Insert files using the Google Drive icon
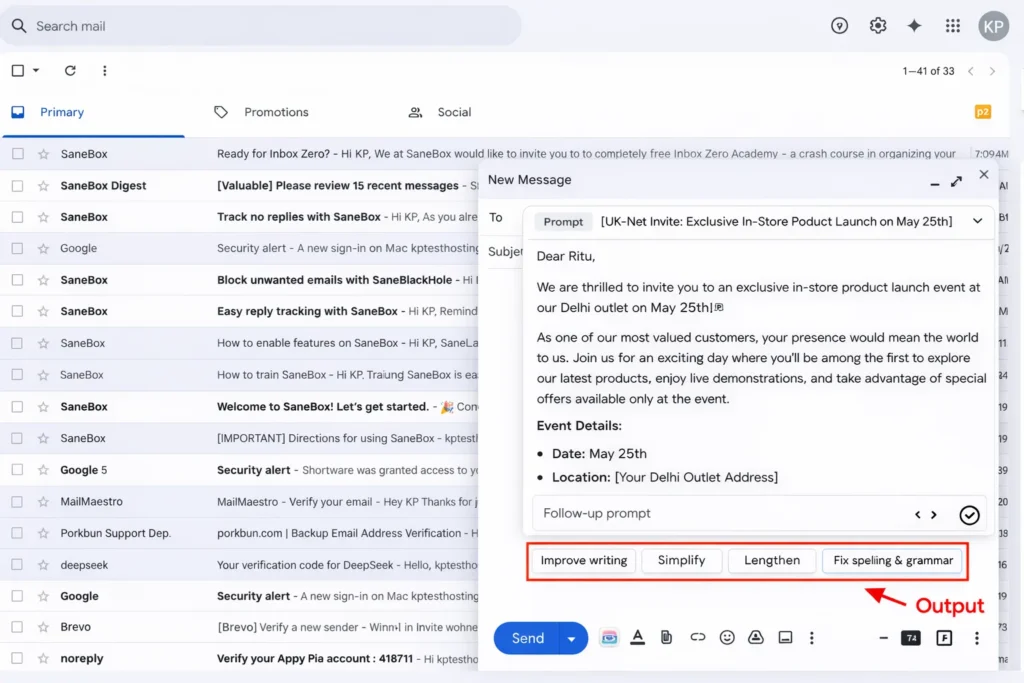 (x=756, y=638)
